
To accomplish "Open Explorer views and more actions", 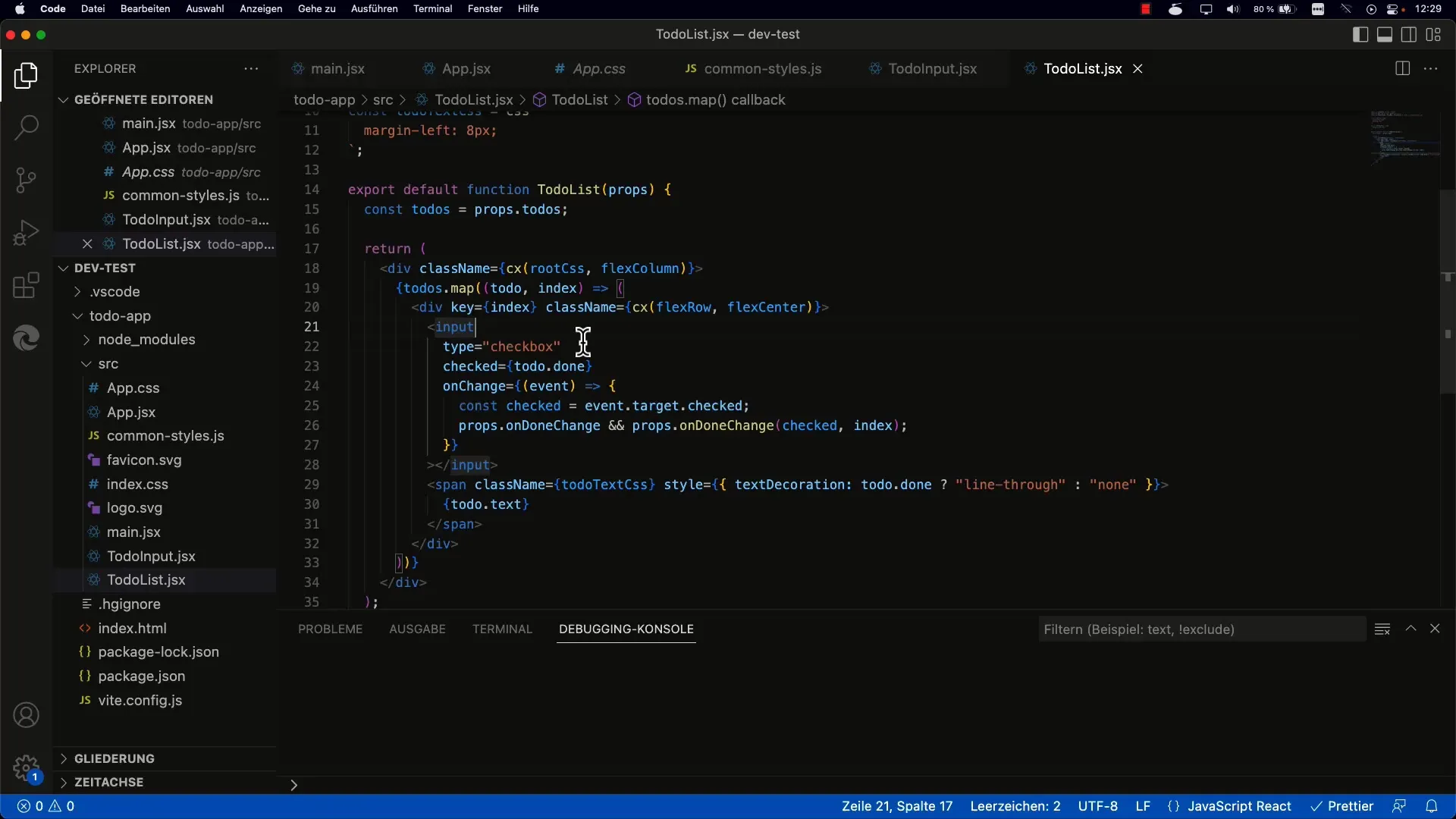I will click(x=251, y=68).
